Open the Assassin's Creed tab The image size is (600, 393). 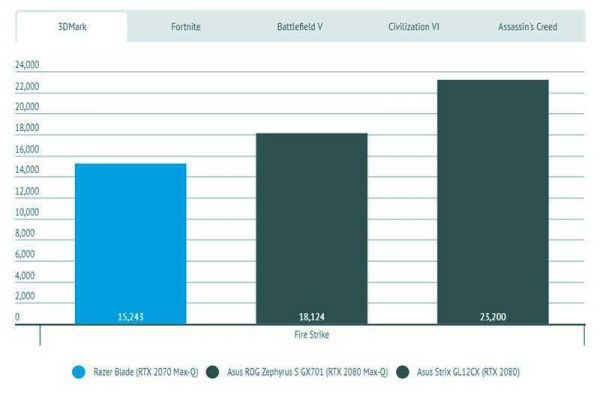tap(528, 27)
